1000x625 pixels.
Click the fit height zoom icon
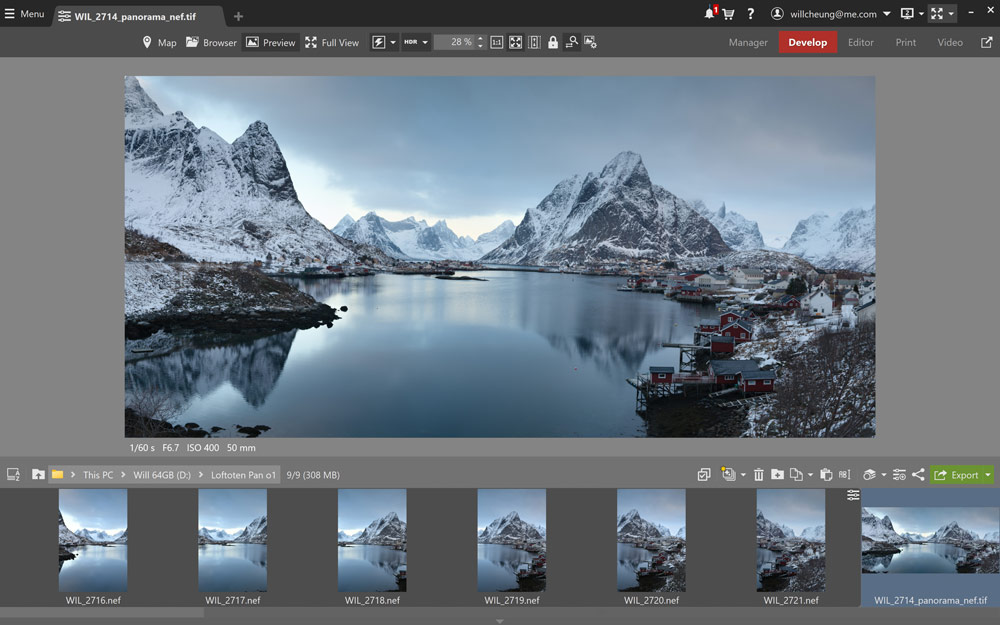coord(534,42)
